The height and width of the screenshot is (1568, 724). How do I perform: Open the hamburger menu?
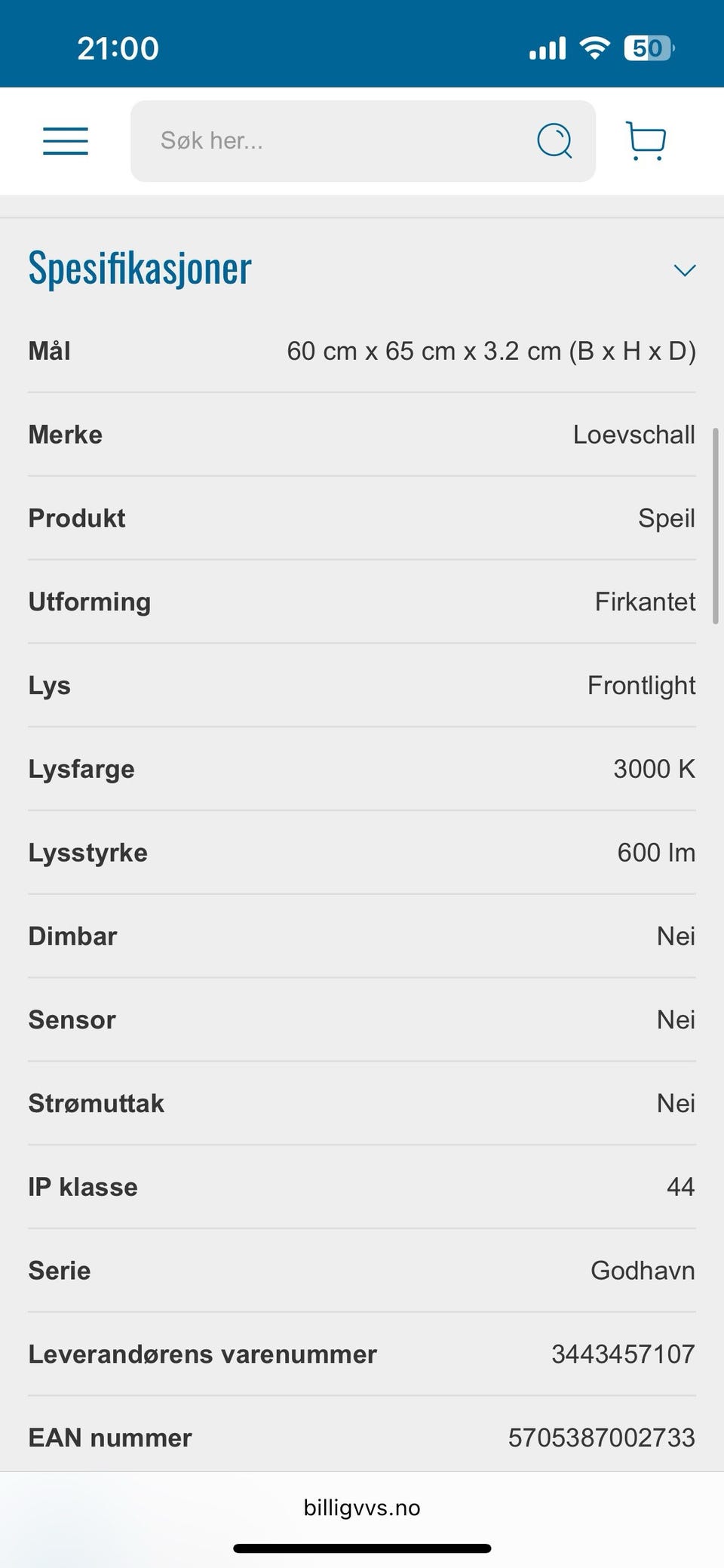point(66,141)
